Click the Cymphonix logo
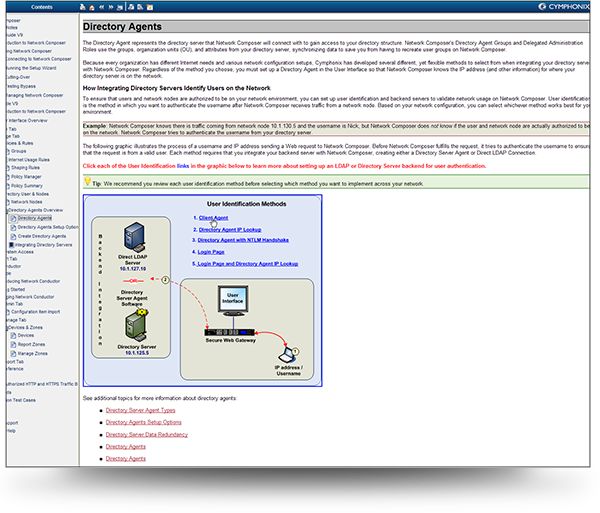Screen dimensions: 600x513 point(563,7)
